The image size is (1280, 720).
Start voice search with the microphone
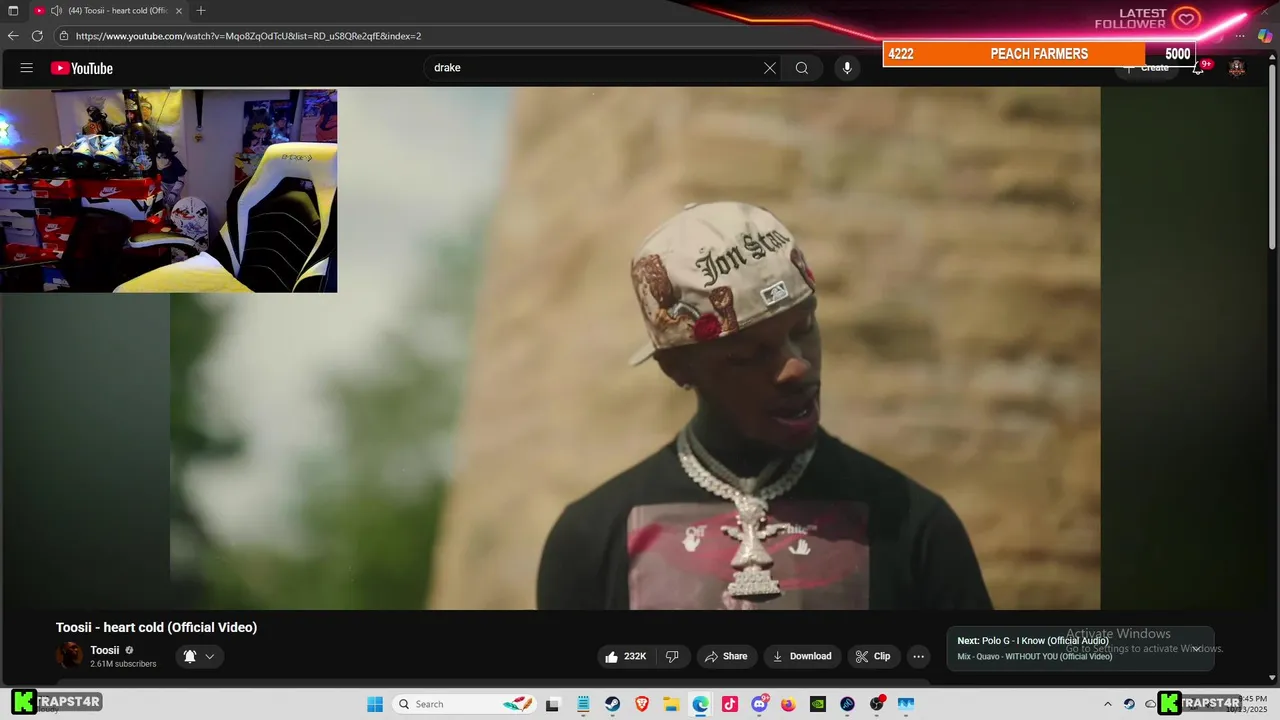[x=847, y=68]
